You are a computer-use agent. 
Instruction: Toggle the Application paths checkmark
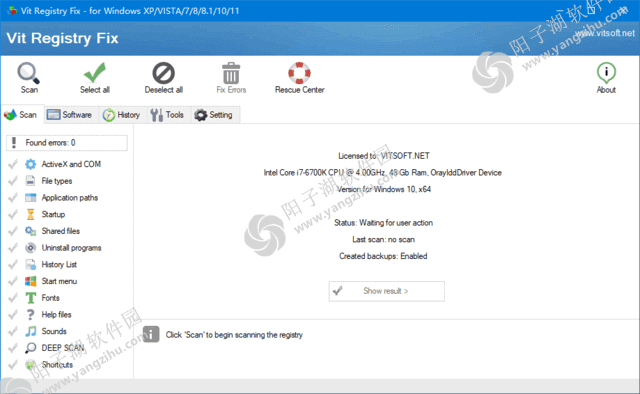13,198
